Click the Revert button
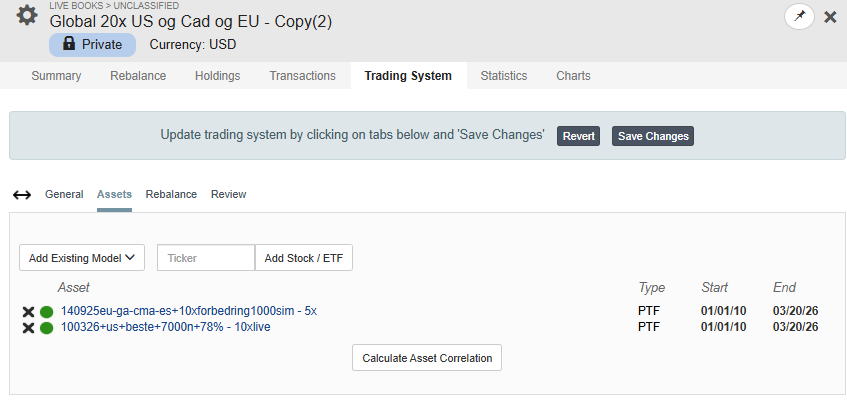847x402 pixels. point(578,136)
